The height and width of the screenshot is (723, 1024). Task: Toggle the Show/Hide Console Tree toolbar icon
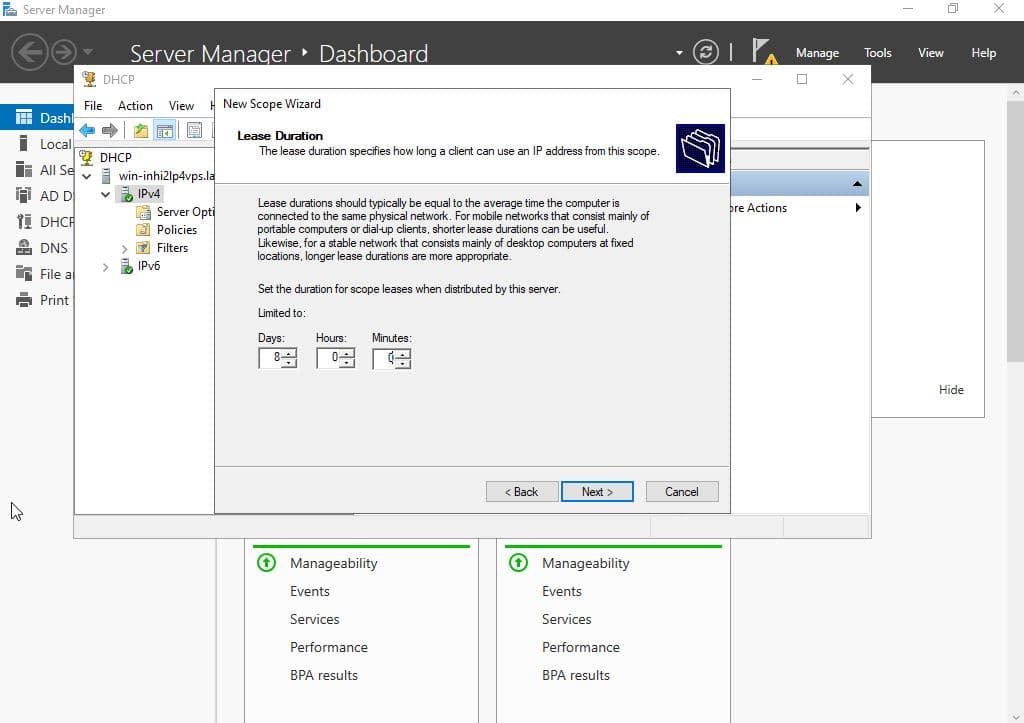[165, 130]
